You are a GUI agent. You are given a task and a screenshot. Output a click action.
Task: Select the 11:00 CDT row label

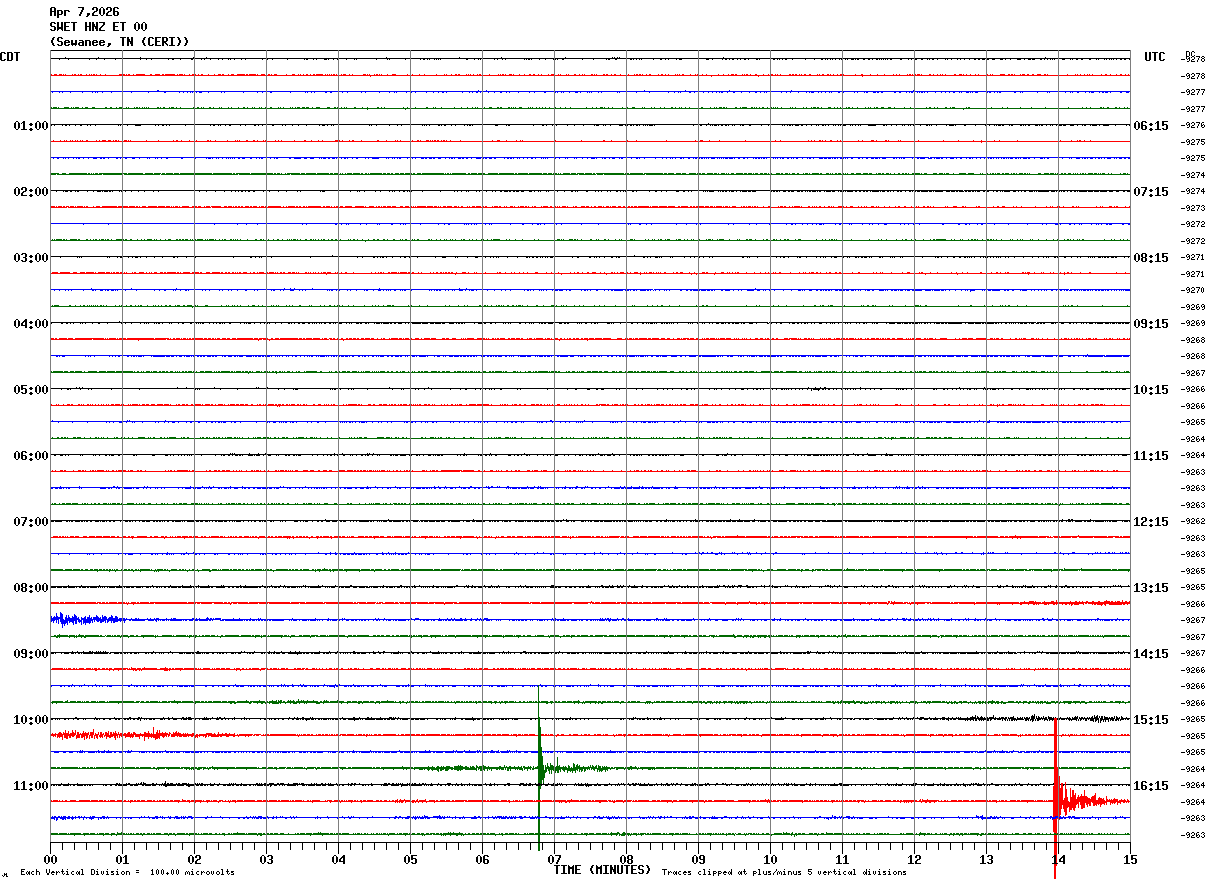[x=31, y=786]
